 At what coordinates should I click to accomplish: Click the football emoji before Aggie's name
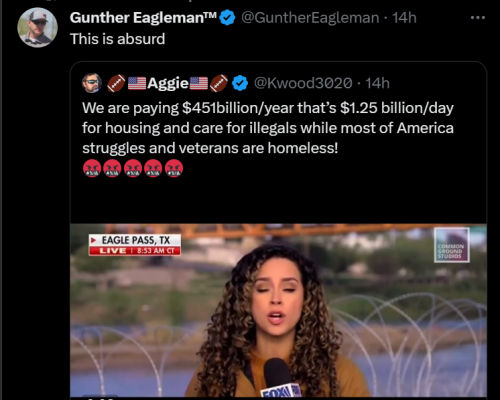click(116, 83)
